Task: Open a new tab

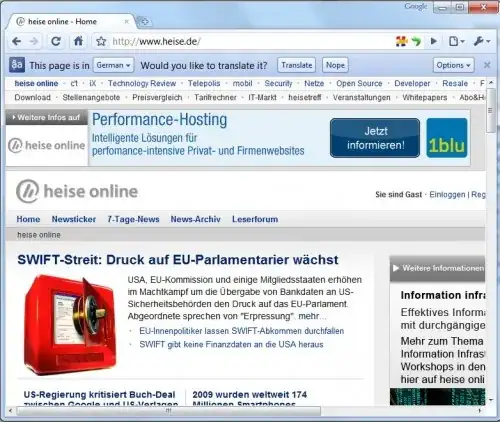Action: [x=144, y=22]
